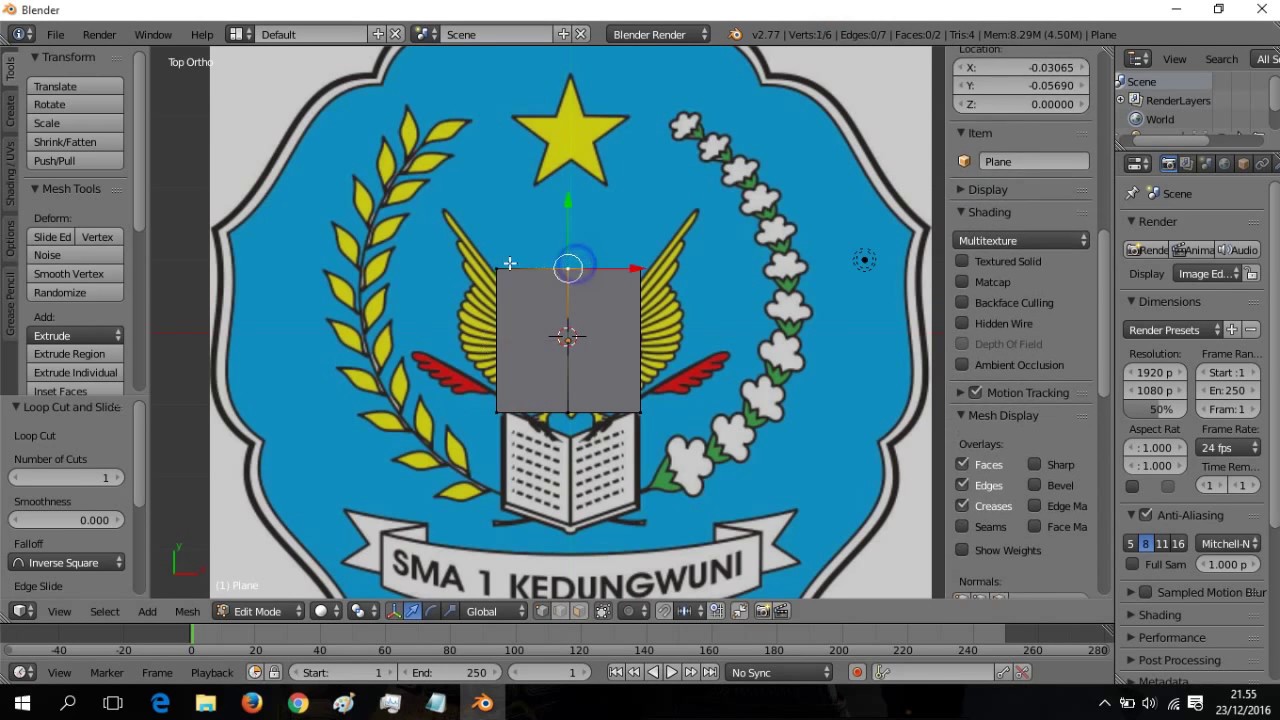Open the File menu
The height and width of the screenshot is (720, 1280).
click(x=55, y=34)
